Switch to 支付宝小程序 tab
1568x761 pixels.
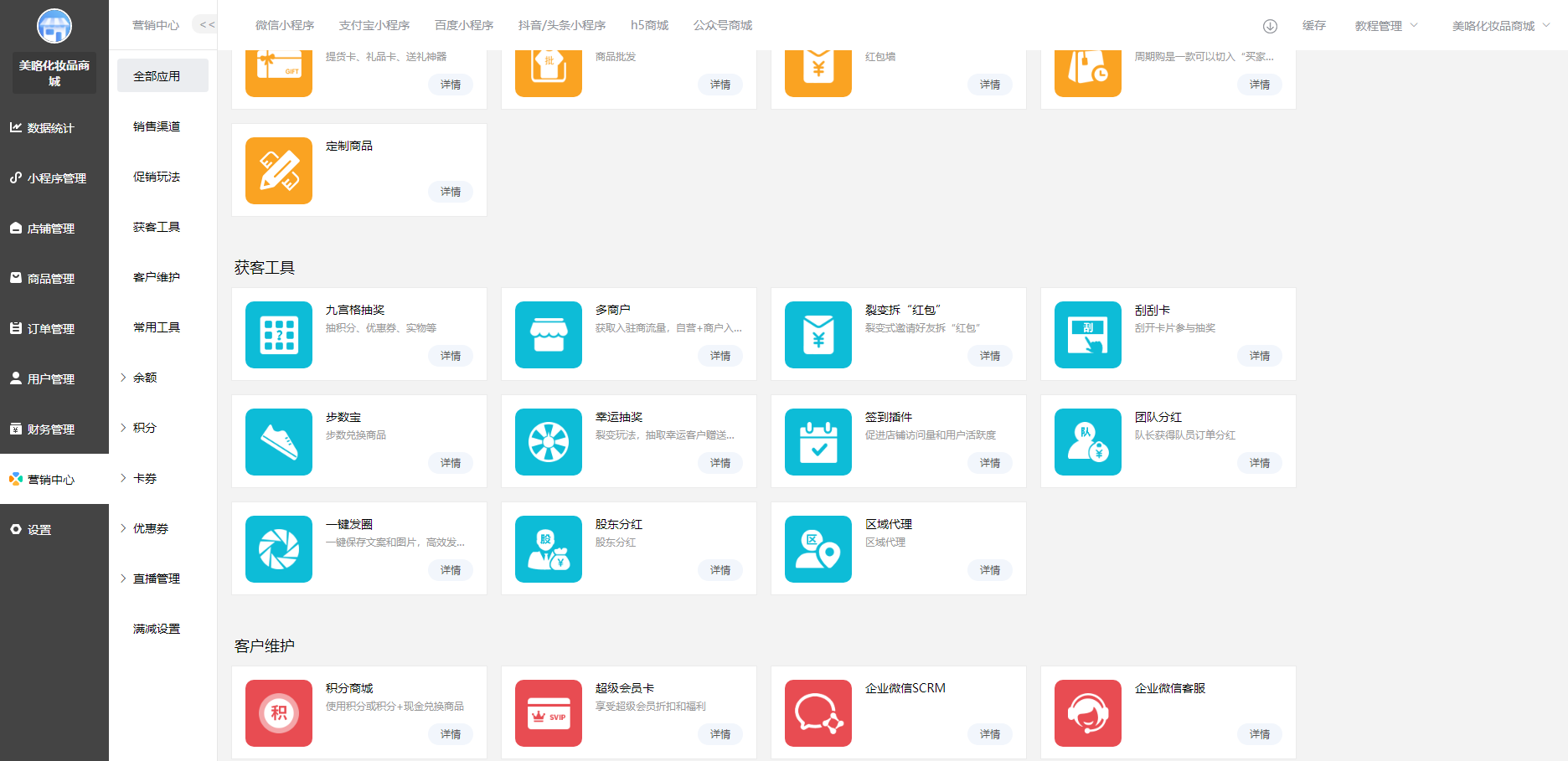(x=374, y=25)
